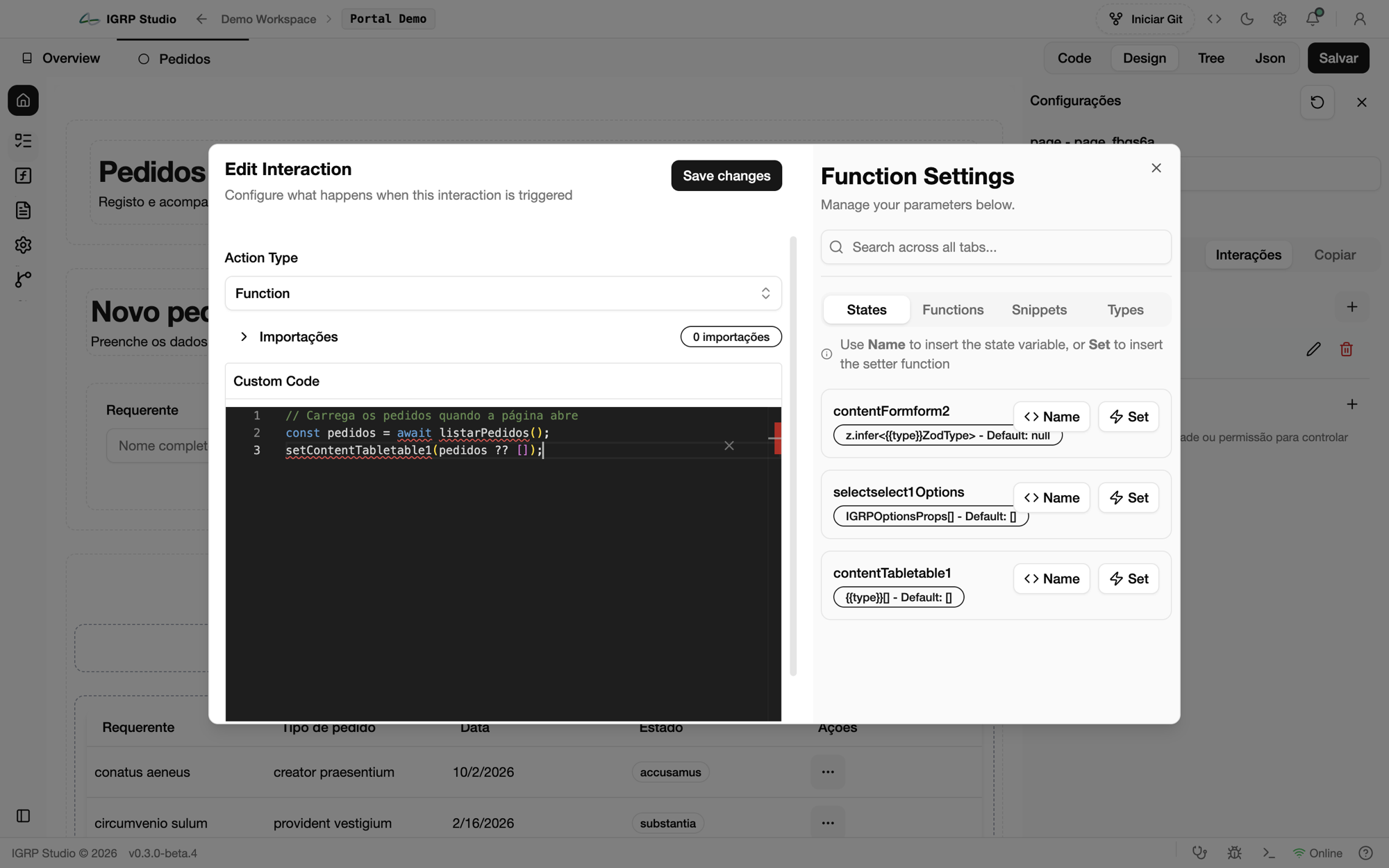1389x868 pixels.
Task: Click the Search across all tabs field
Action: 996,247
